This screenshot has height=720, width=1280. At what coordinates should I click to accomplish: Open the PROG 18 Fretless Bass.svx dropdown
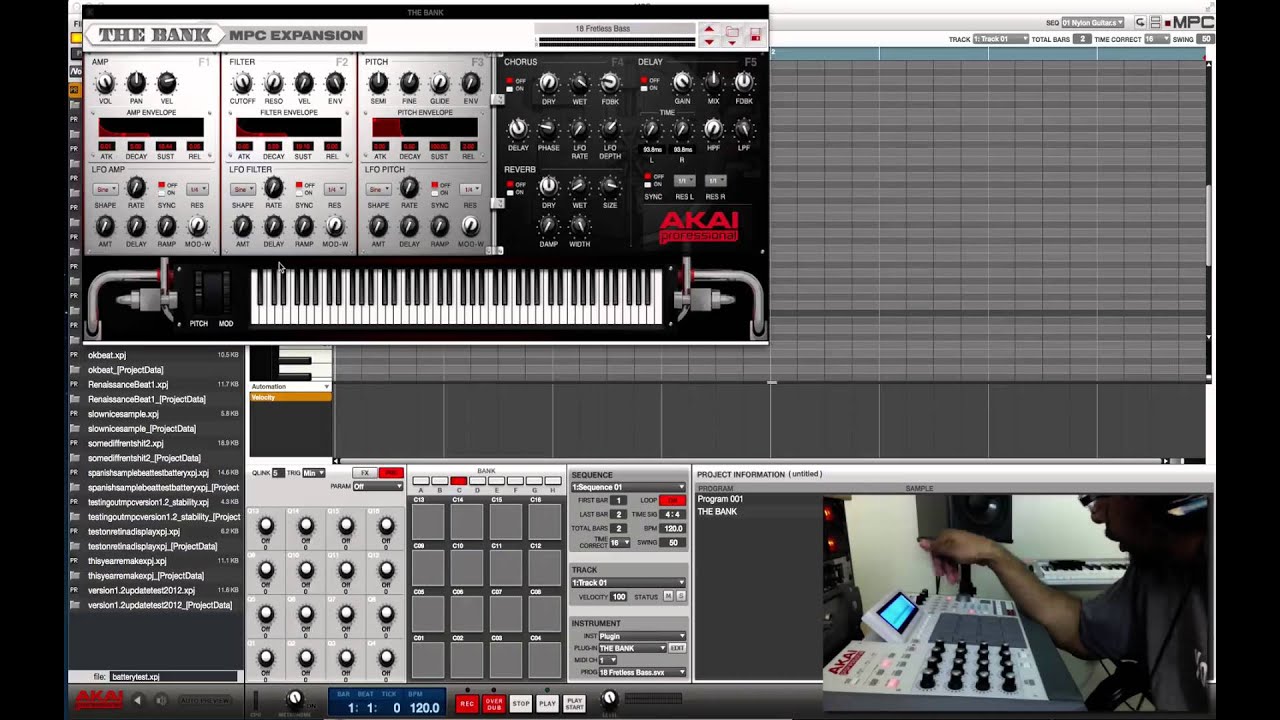642,672
